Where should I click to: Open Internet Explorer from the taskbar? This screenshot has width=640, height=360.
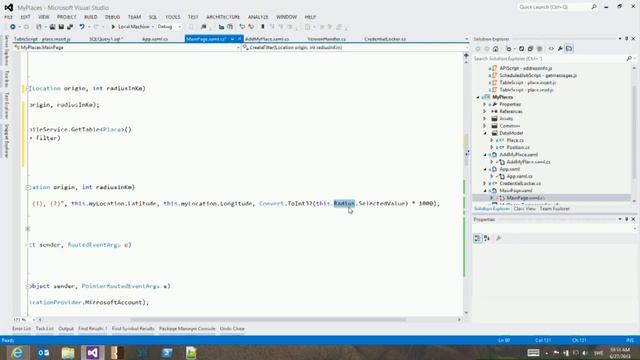pos(17,353)
